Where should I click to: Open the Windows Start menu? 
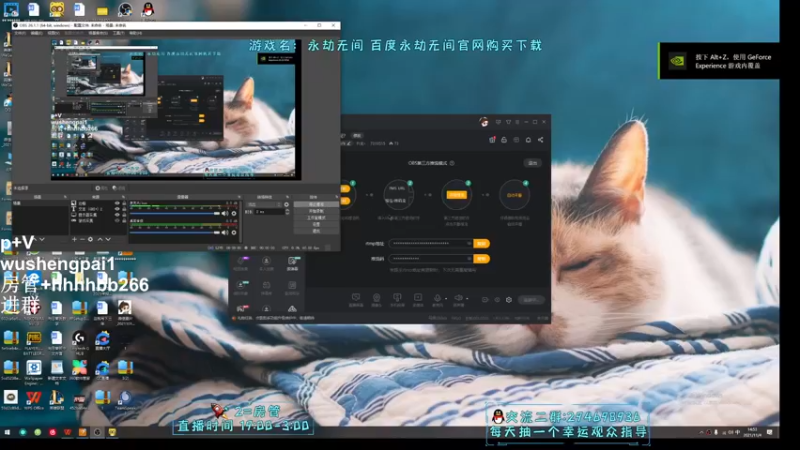(7, 432)
